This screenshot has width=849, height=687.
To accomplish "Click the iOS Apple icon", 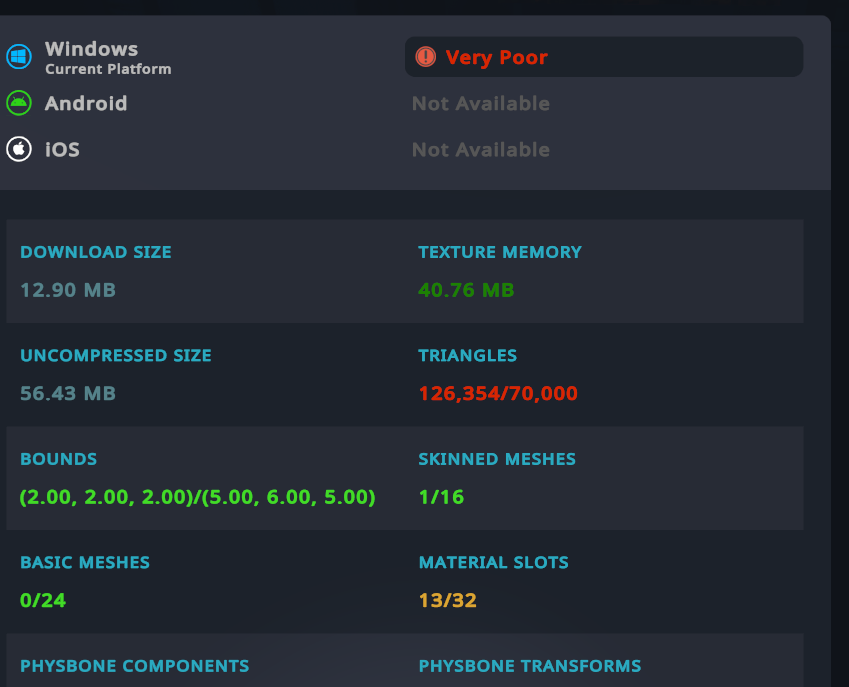I will 19,149.
